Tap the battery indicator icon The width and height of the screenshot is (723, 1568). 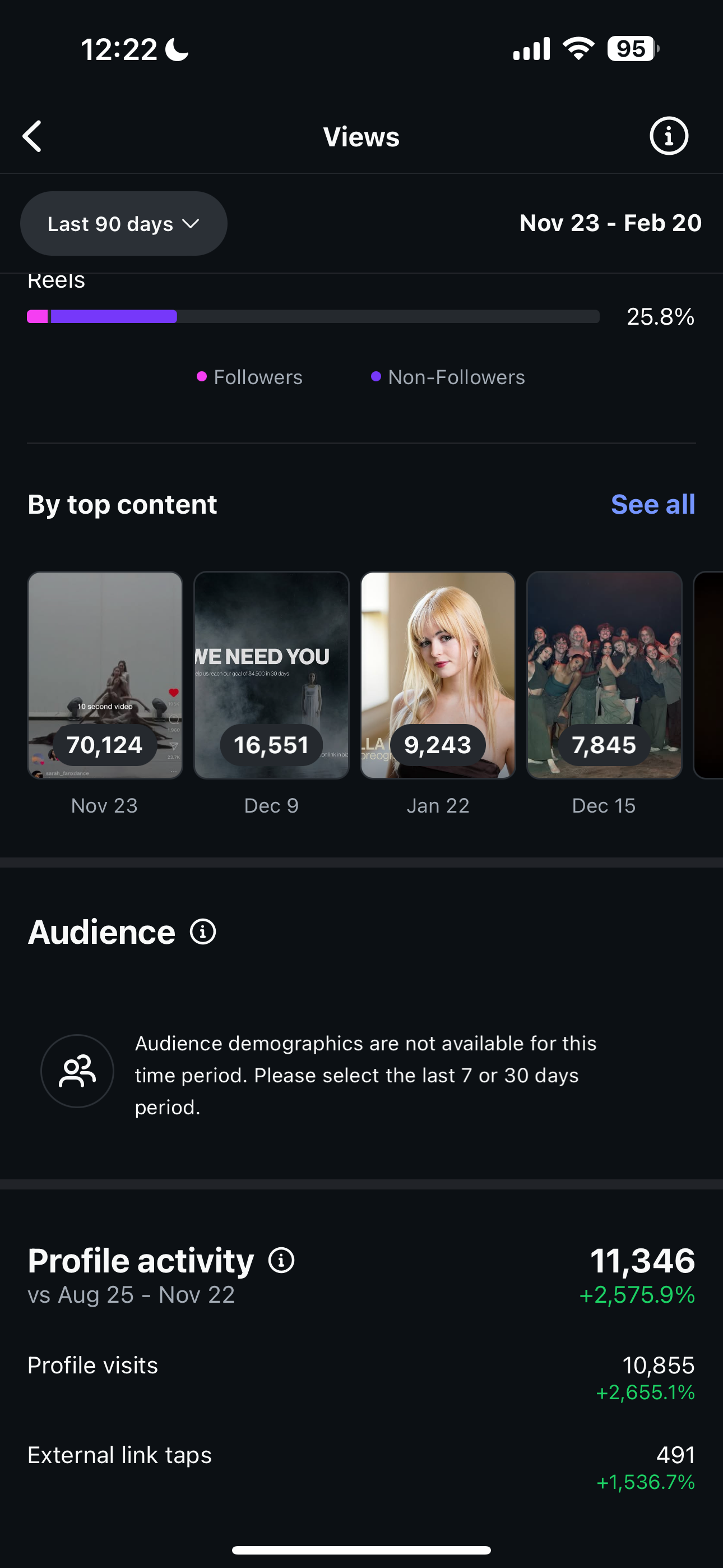tap(632, 49)
